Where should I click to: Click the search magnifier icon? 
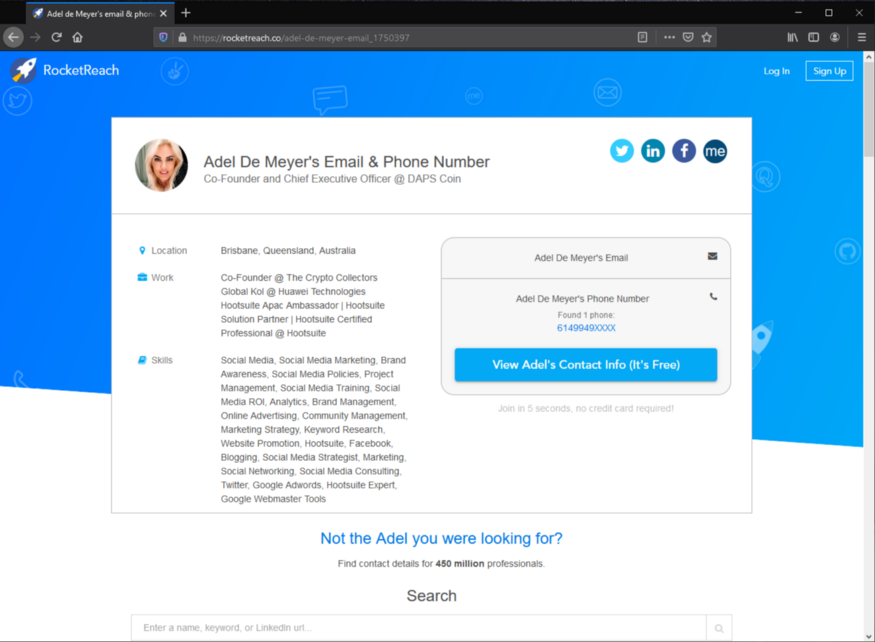click(719, 628)
